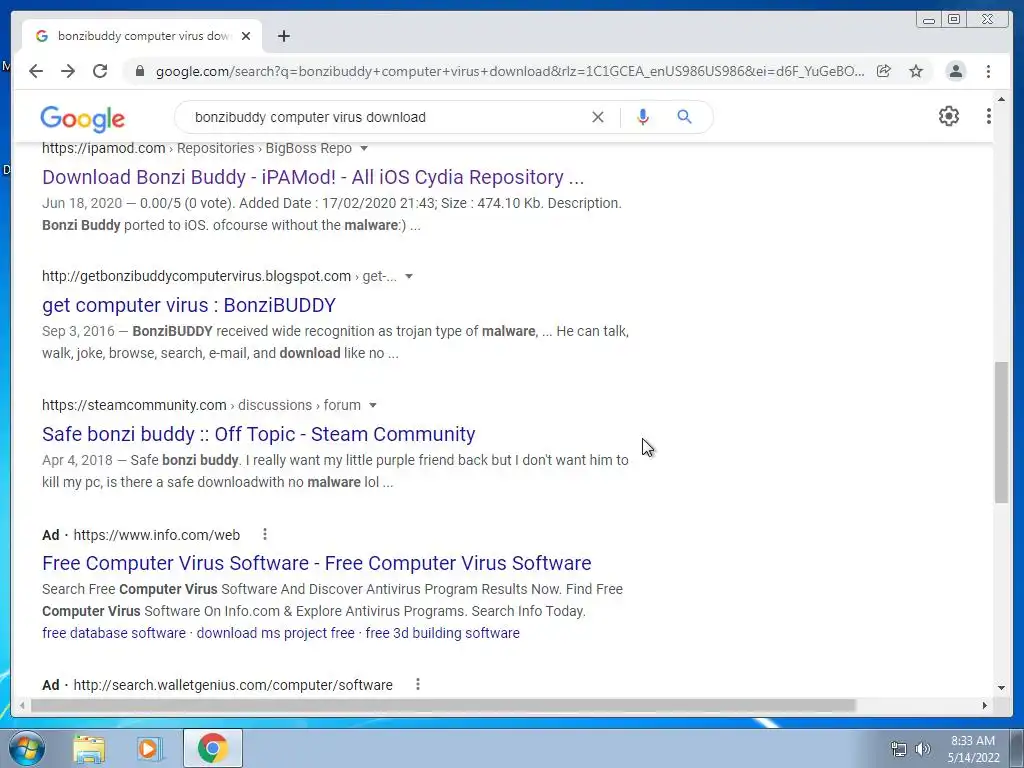The width and height of the screenshot is (1024, 768).
Task: Open Chrome's three-dot menu
Action: point(988,71)
